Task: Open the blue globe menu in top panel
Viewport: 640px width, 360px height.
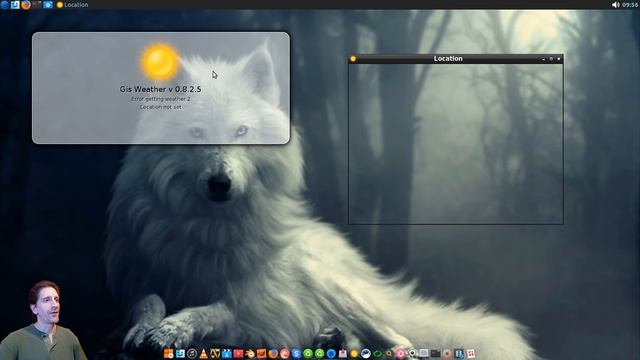Action: tap(4, 4)
